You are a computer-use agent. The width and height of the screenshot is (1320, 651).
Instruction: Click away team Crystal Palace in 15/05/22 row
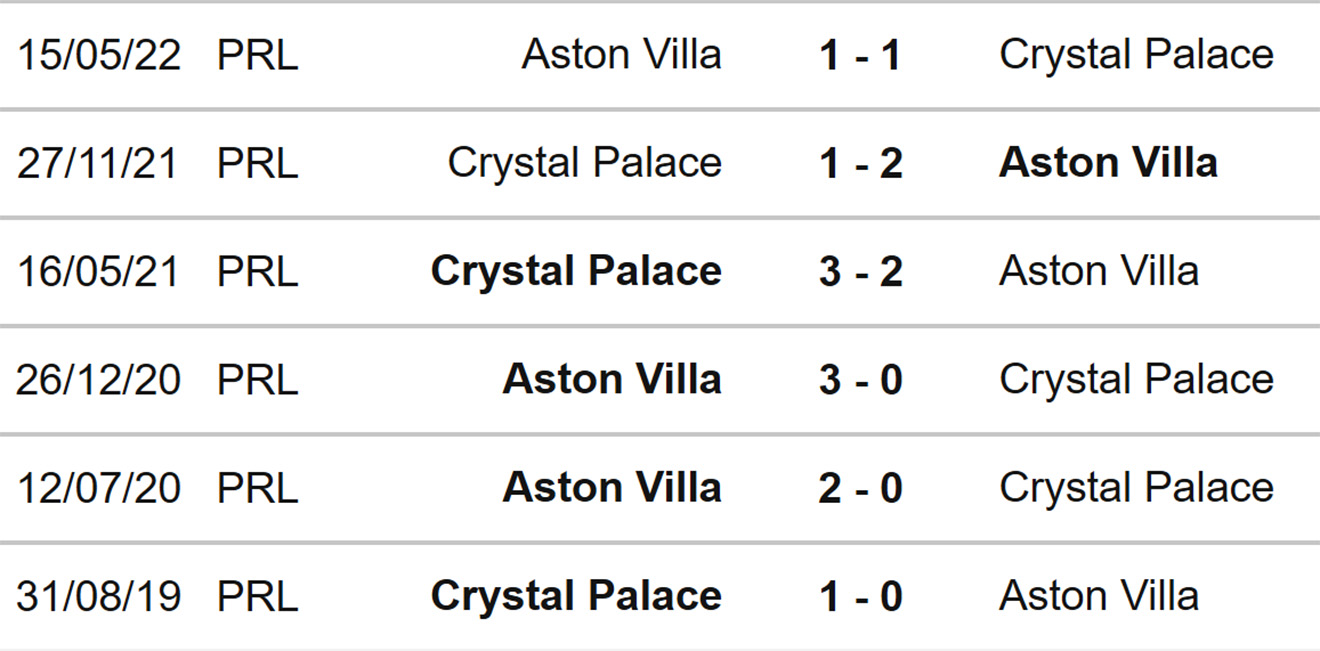click(1136, 55)
